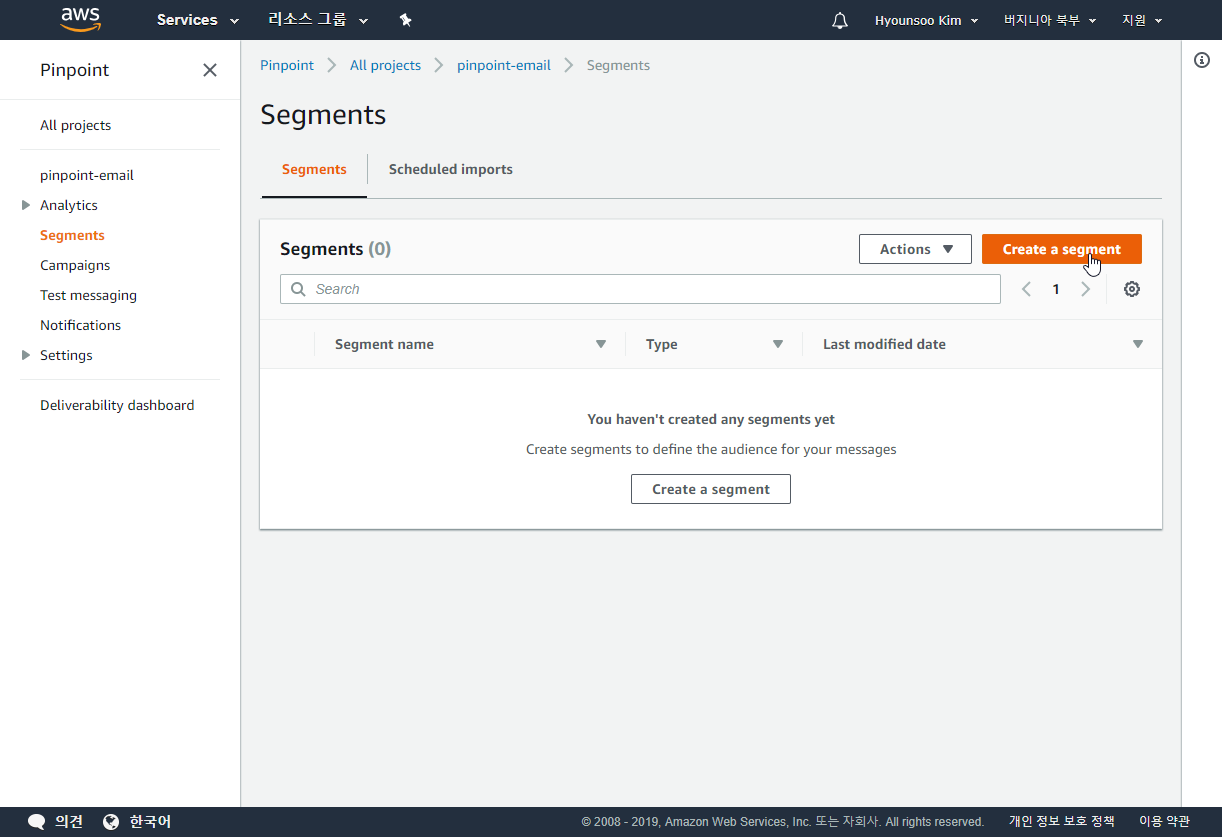The width and height of the screenshot is (1222, 837).
Task: Click orange Create a segment button
Action: click(x=1061, y=249)
